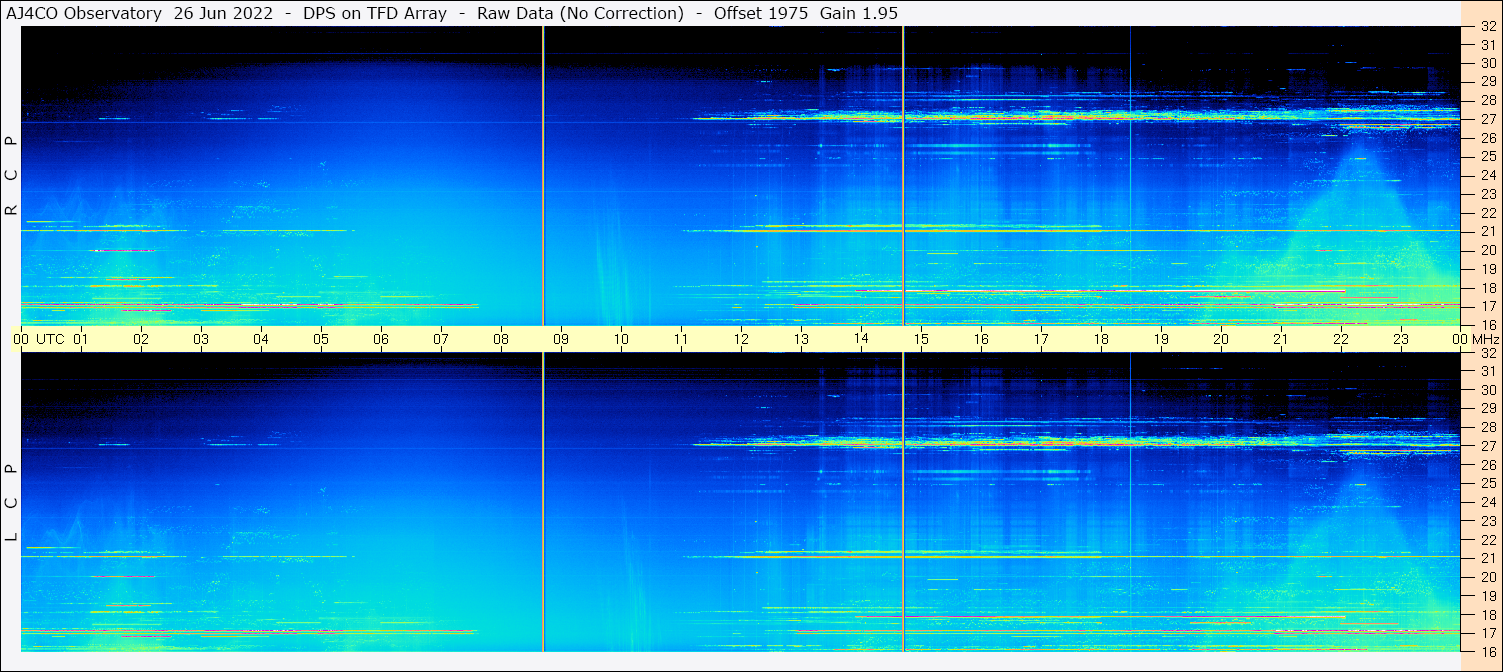Click the 11 hour mark on time axis

[x=681, y=339]
